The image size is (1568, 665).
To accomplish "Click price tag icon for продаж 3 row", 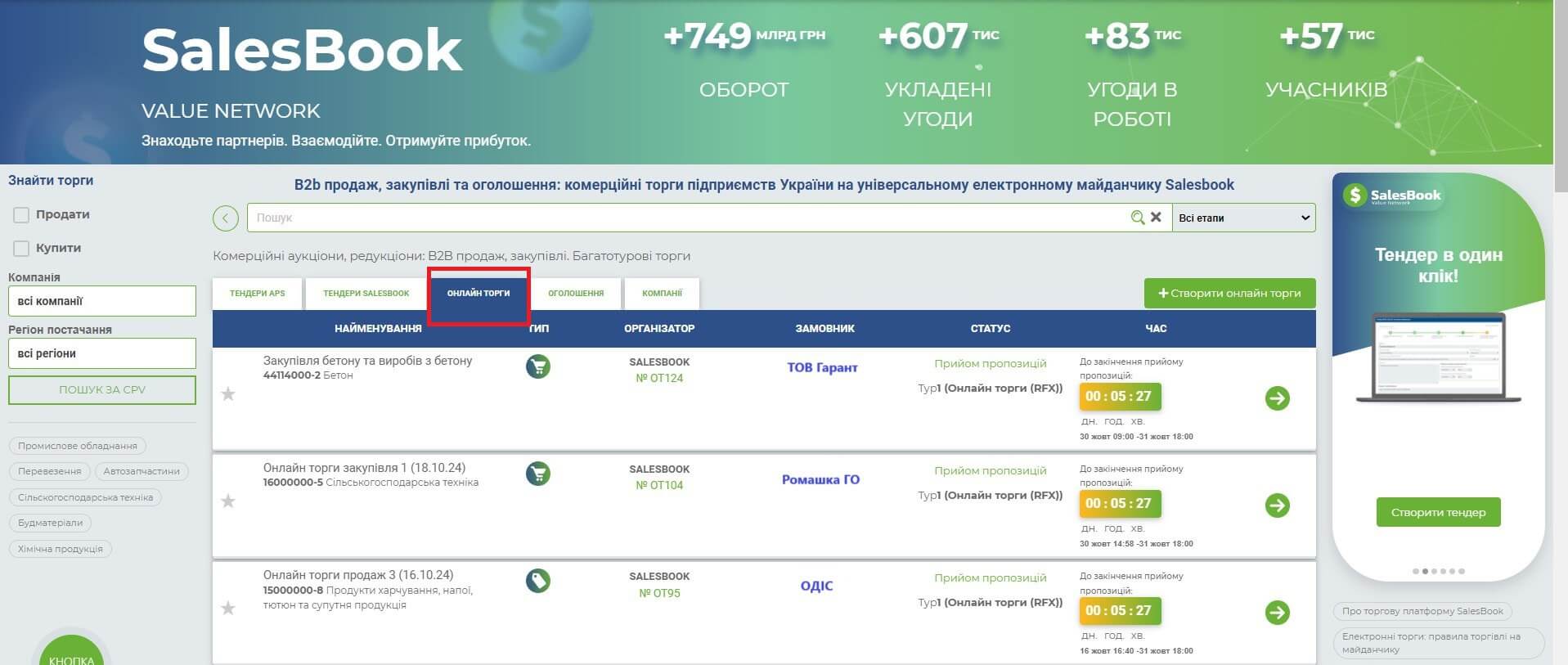I will click(x=538, y=581).
